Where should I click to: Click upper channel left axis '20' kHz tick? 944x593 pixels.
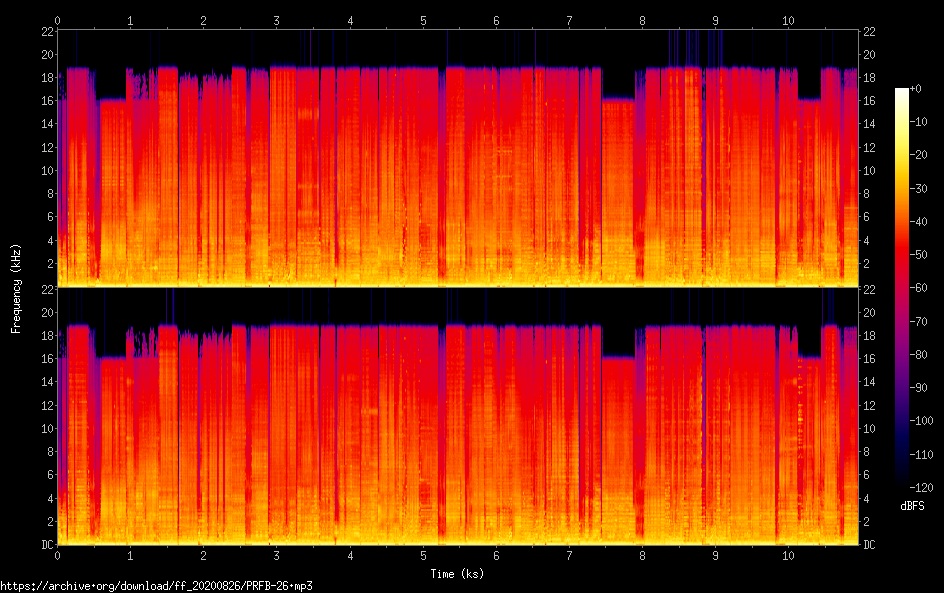pyautogui.click(x=47, y=54)
